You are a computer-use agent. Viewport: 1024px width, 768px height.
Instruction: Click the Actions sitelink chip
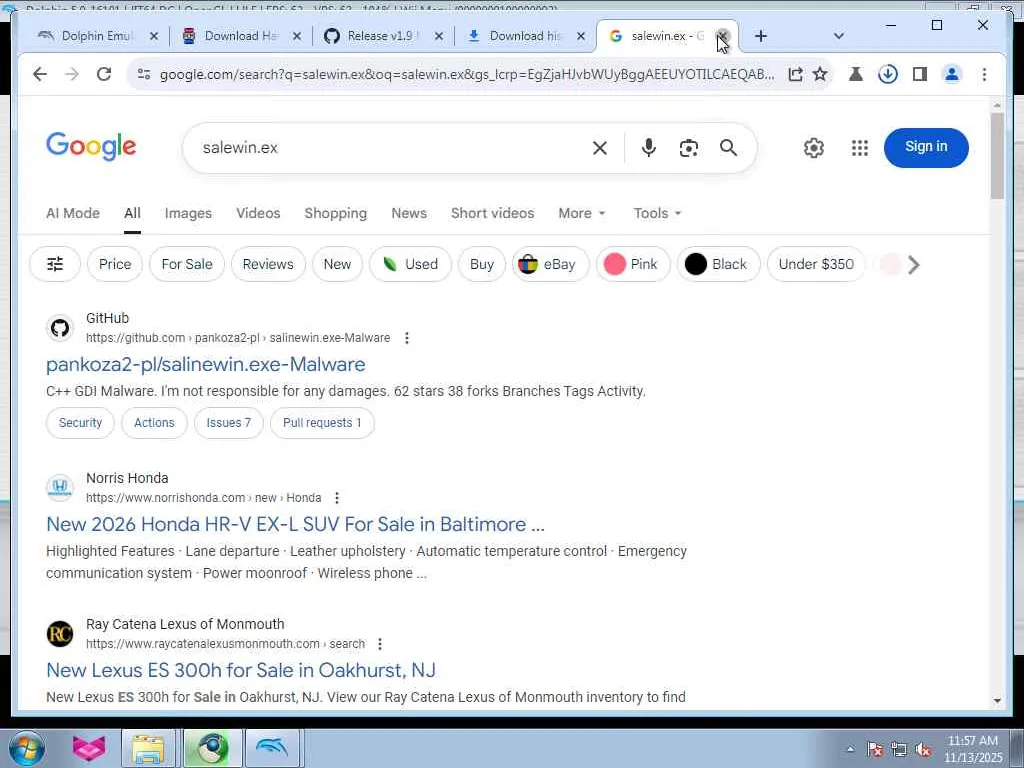pyautogui.click(x=154, y=423)
